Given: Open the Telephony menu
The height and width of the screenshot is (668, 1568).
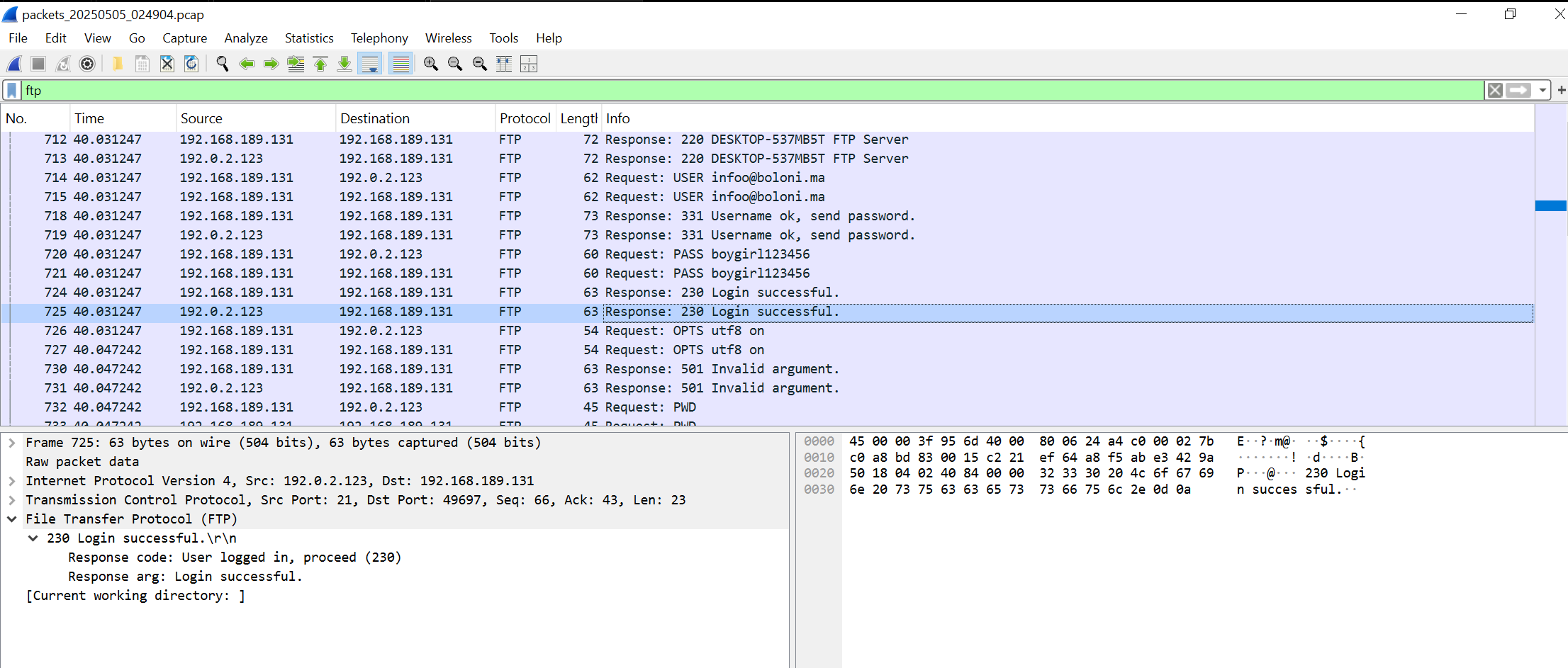Looking at the screenshot, I should 379,38.
